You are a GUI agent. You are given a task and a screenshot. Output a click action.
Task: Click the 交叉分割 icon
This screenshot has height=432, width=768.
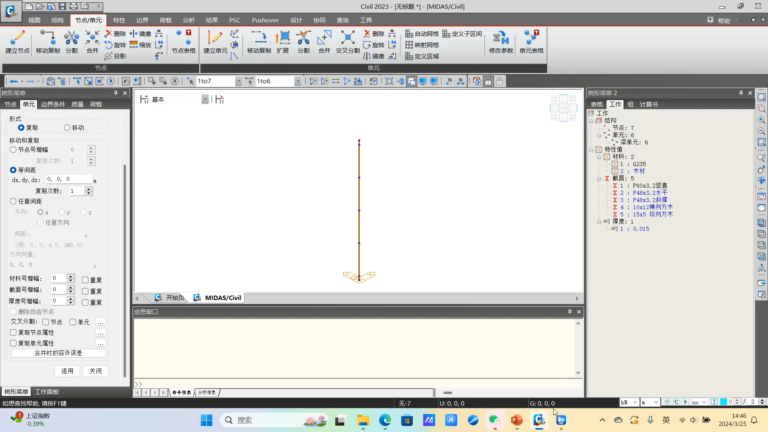pyautogui.click(x=348, y=42)
